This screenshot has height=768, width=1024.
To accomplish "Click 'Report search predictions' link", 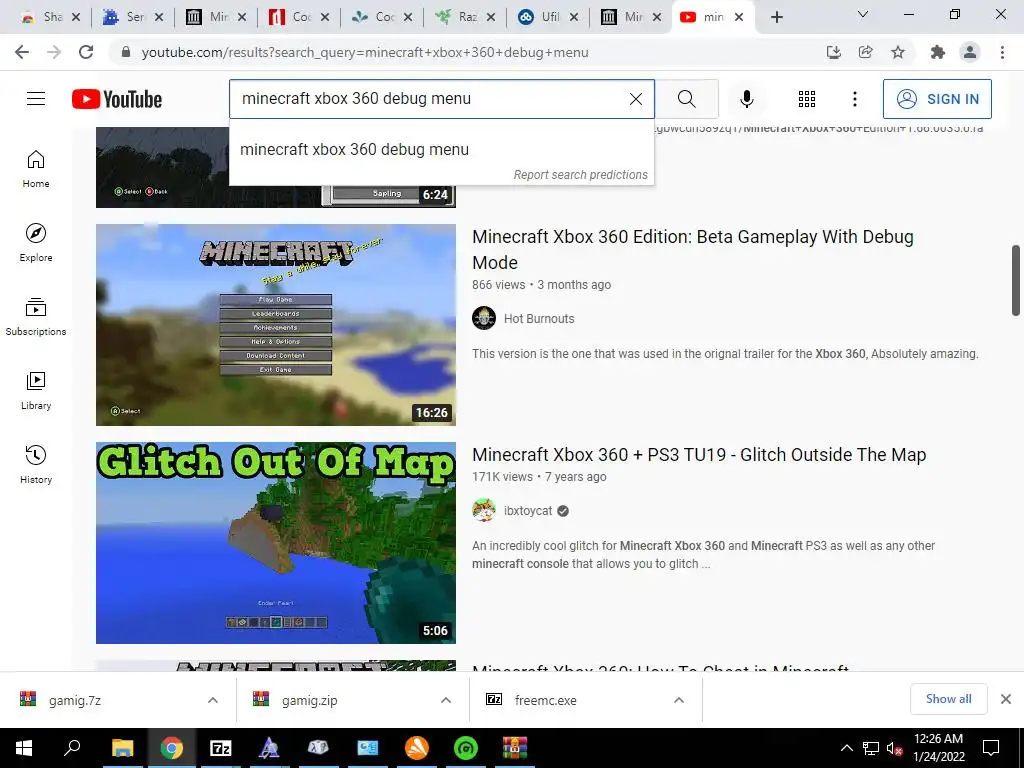I will [580, 174].
